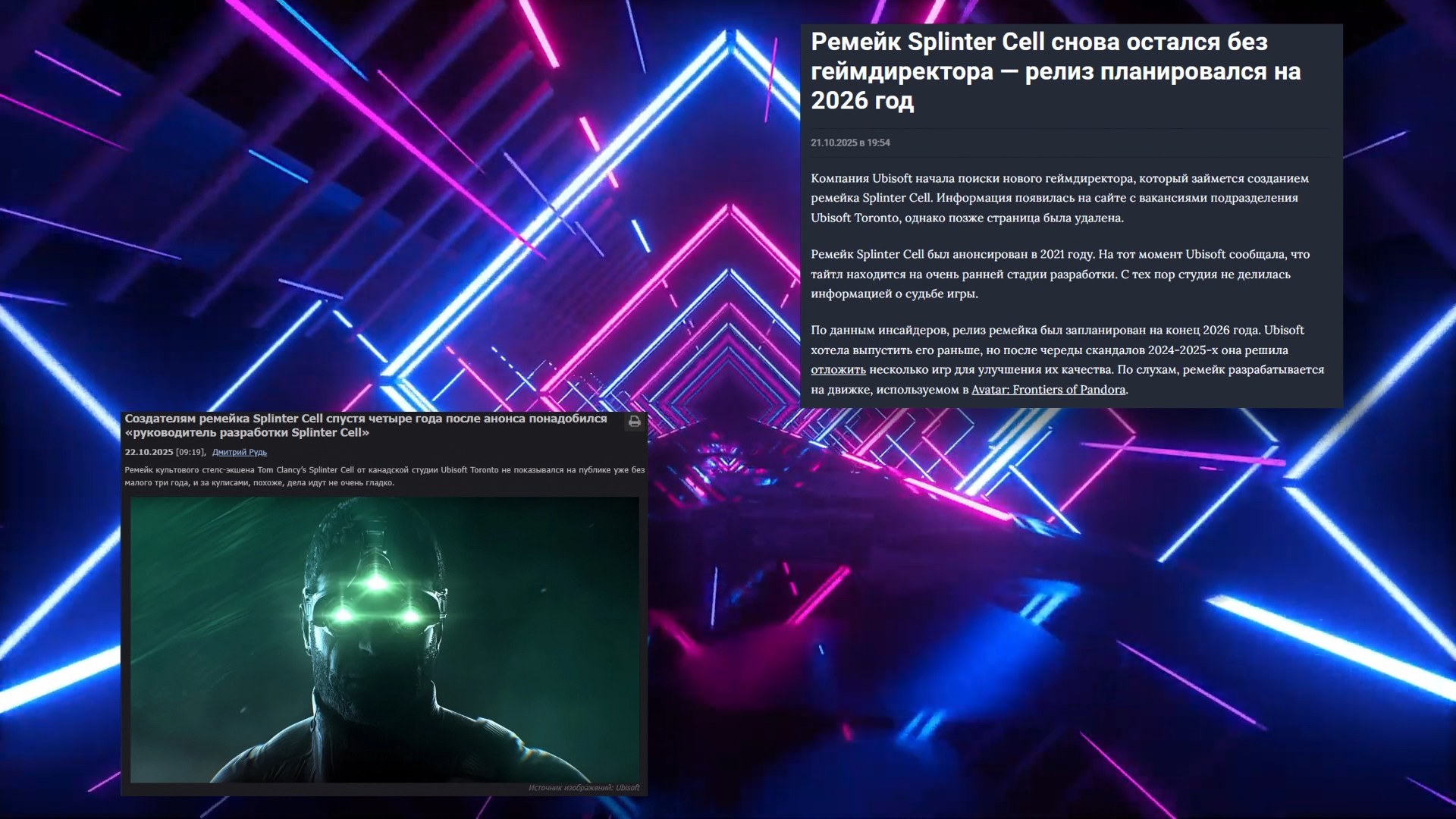Click the top center glowing goggle lens
Viewport: 1456px width, 819px height.
375,581
